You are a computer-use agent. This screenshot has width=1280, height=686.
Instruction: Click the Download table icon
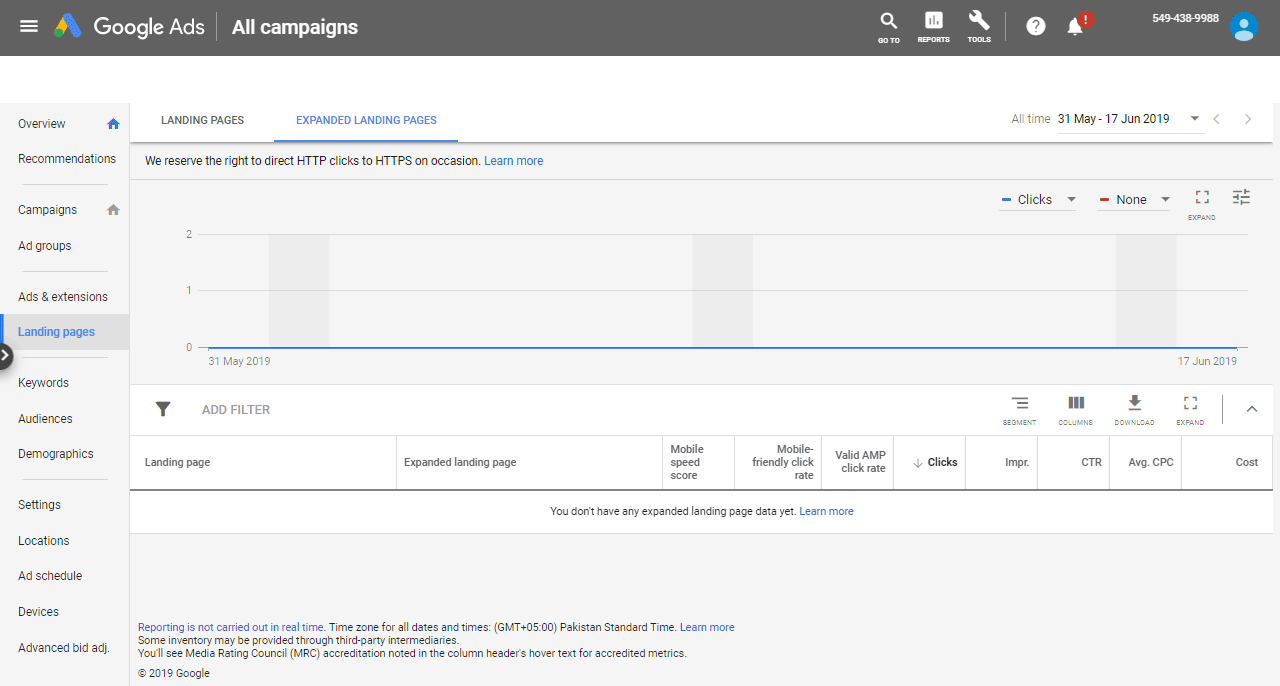[x=1134, y=408]
